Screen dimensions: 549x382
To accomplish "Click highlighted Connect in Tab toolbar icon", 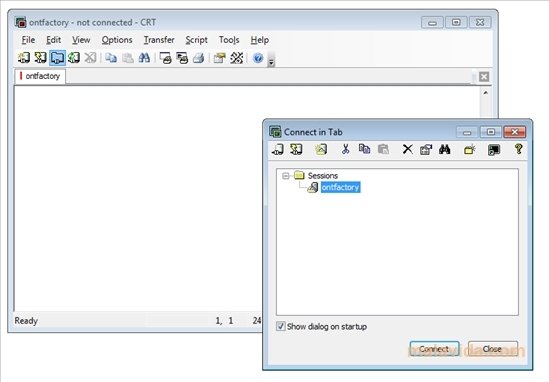I will click(x=57, y=58).
